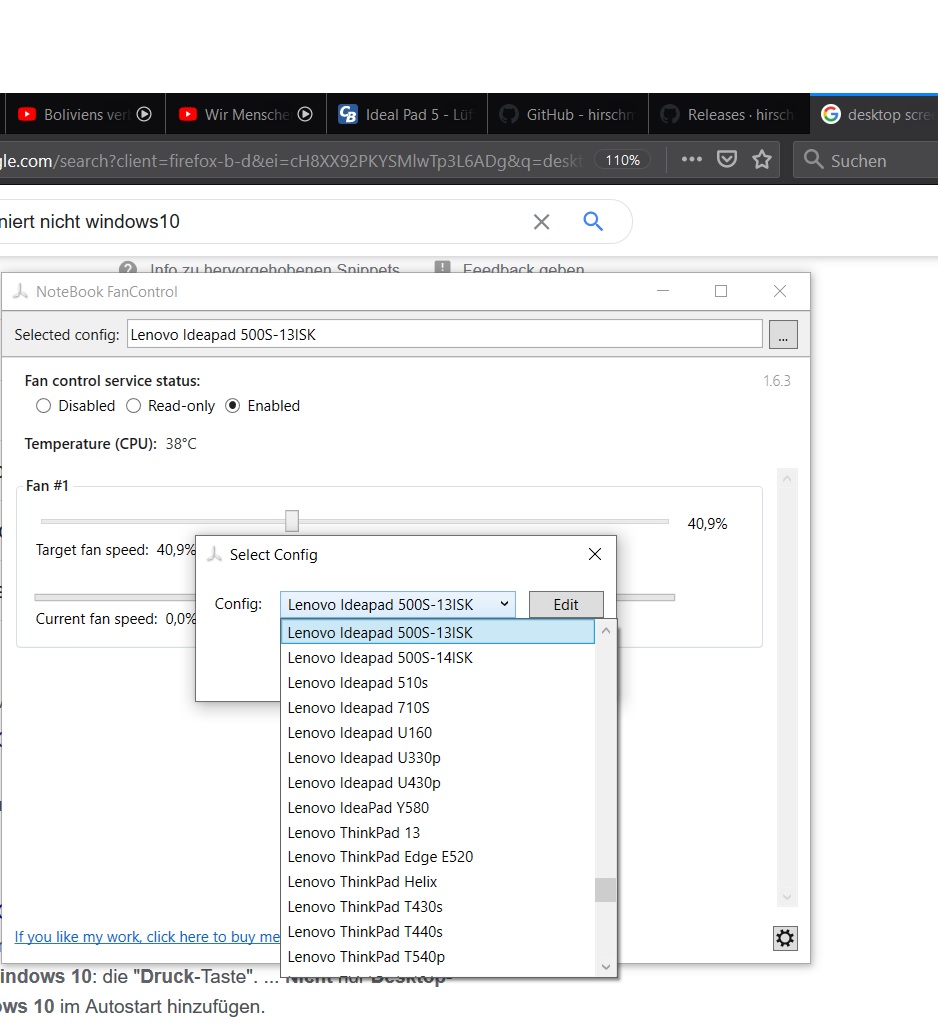Image resolution: width=938 pixels, height=1031 pixels.
Task: Save page to Pocket icon
Action: click(x=726, y=160)
